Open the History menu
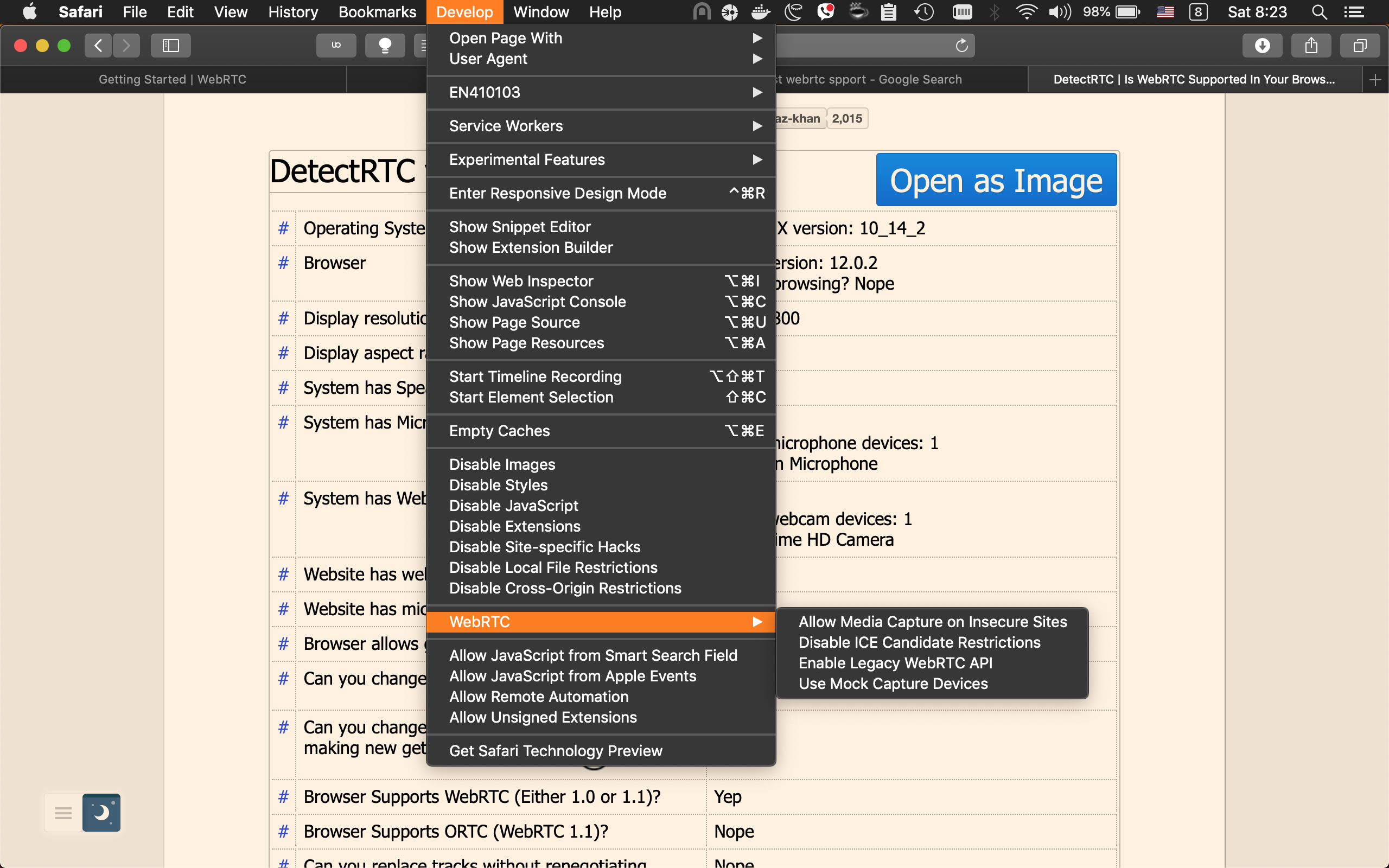Image resolution: width=1389 pixels, height=868 pixels. click(293, 11)
